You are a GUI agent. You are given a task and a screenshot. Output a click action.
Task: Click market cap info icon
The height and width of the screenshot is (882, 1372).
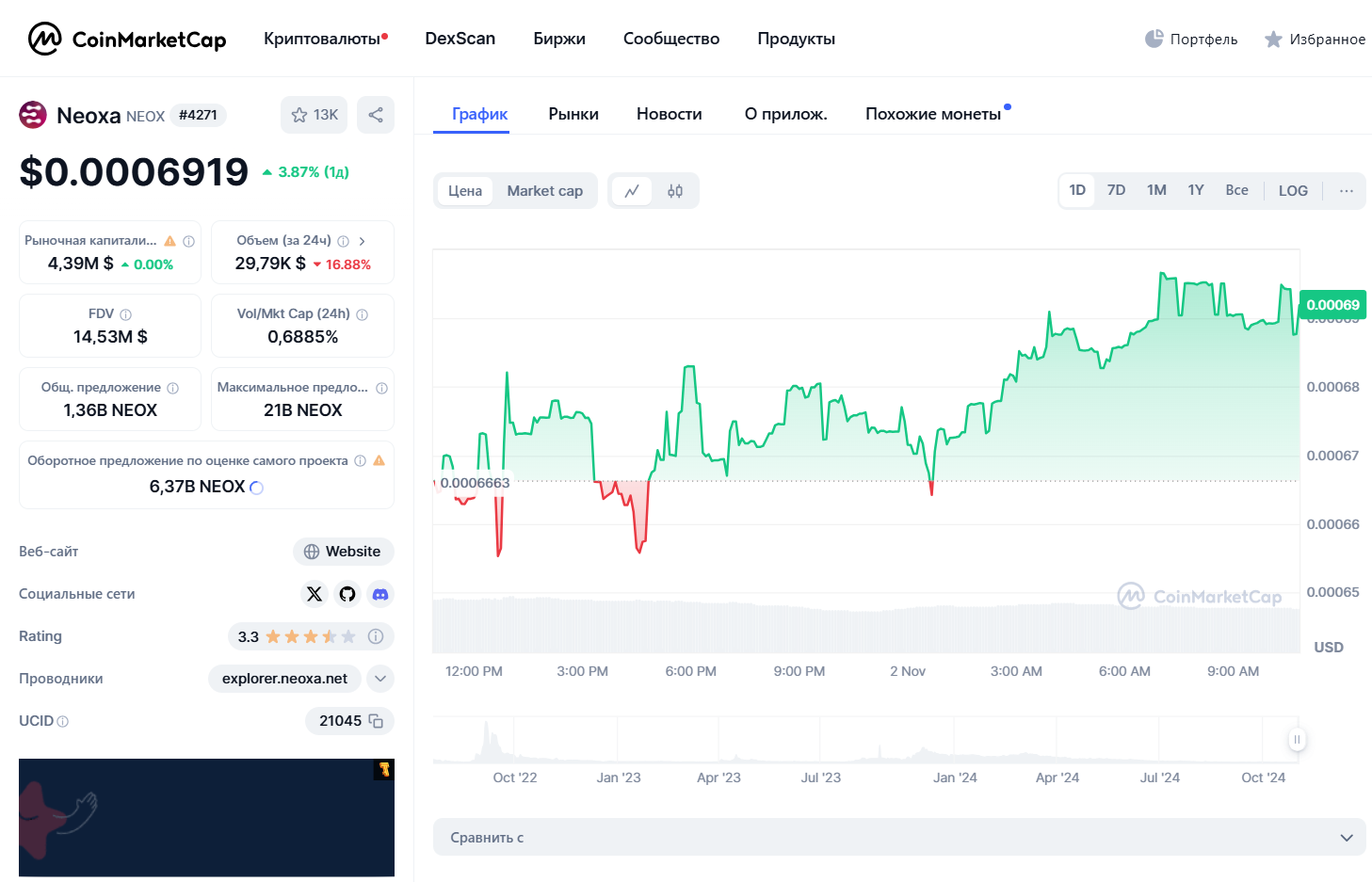coord(189,241)
